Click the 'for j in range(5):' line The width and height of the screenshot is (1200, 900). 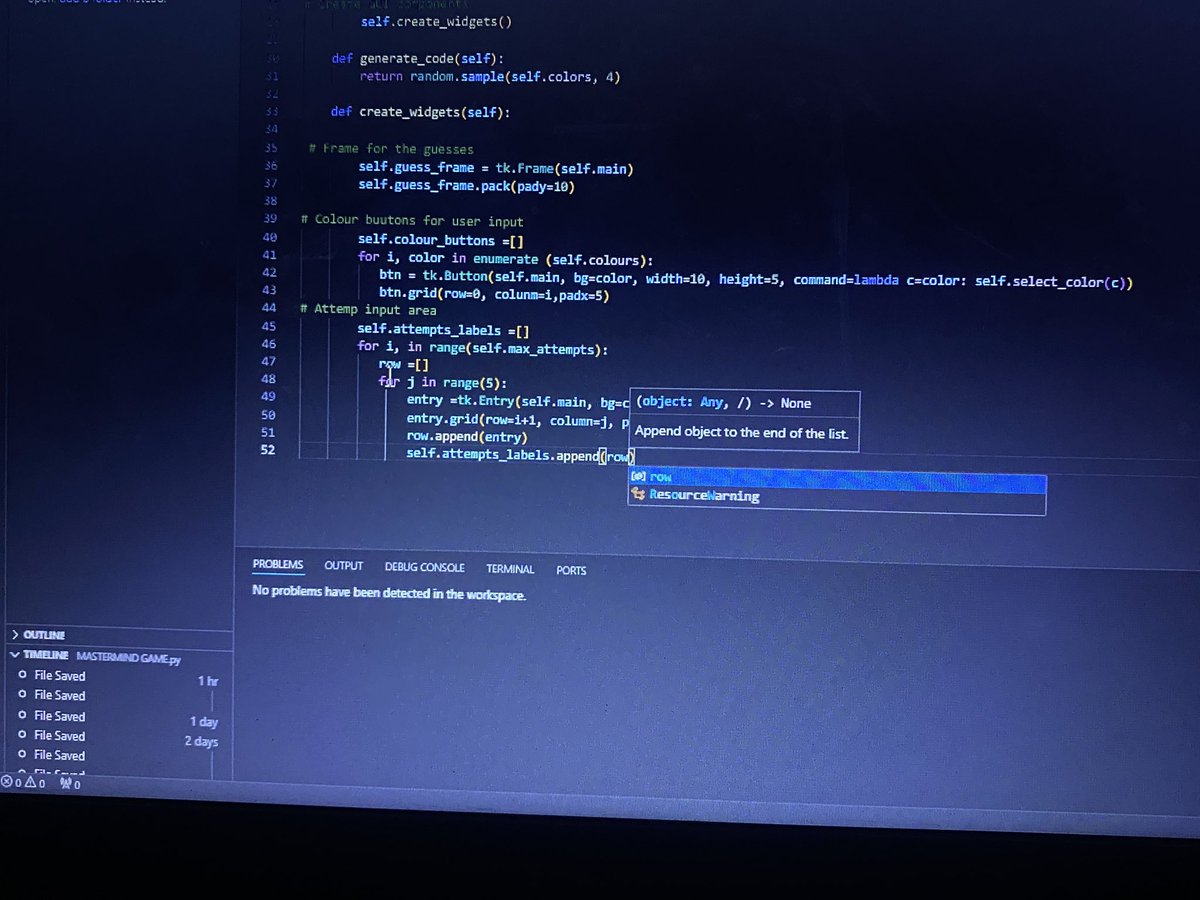[442, 382]
